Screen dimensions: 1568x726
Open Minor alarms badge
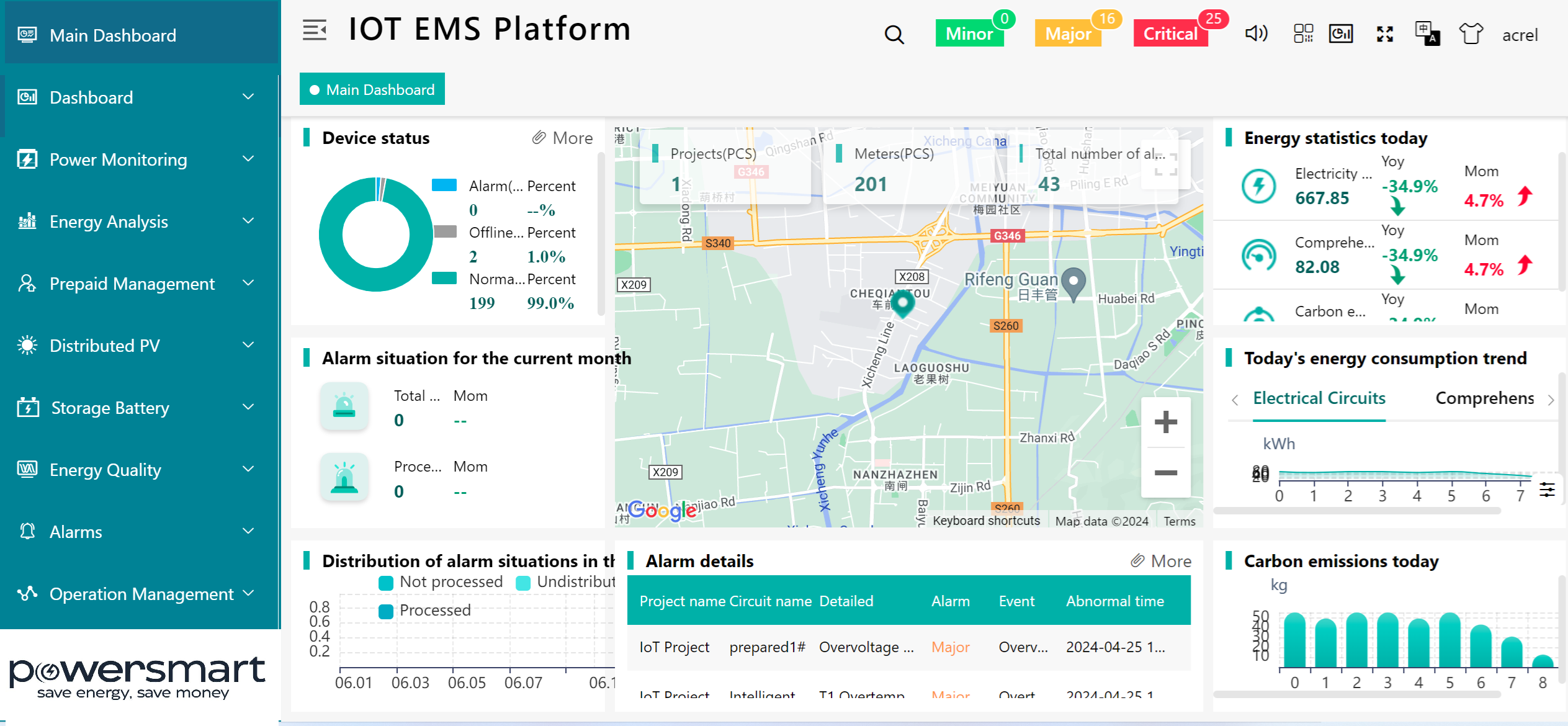(970, 34)
